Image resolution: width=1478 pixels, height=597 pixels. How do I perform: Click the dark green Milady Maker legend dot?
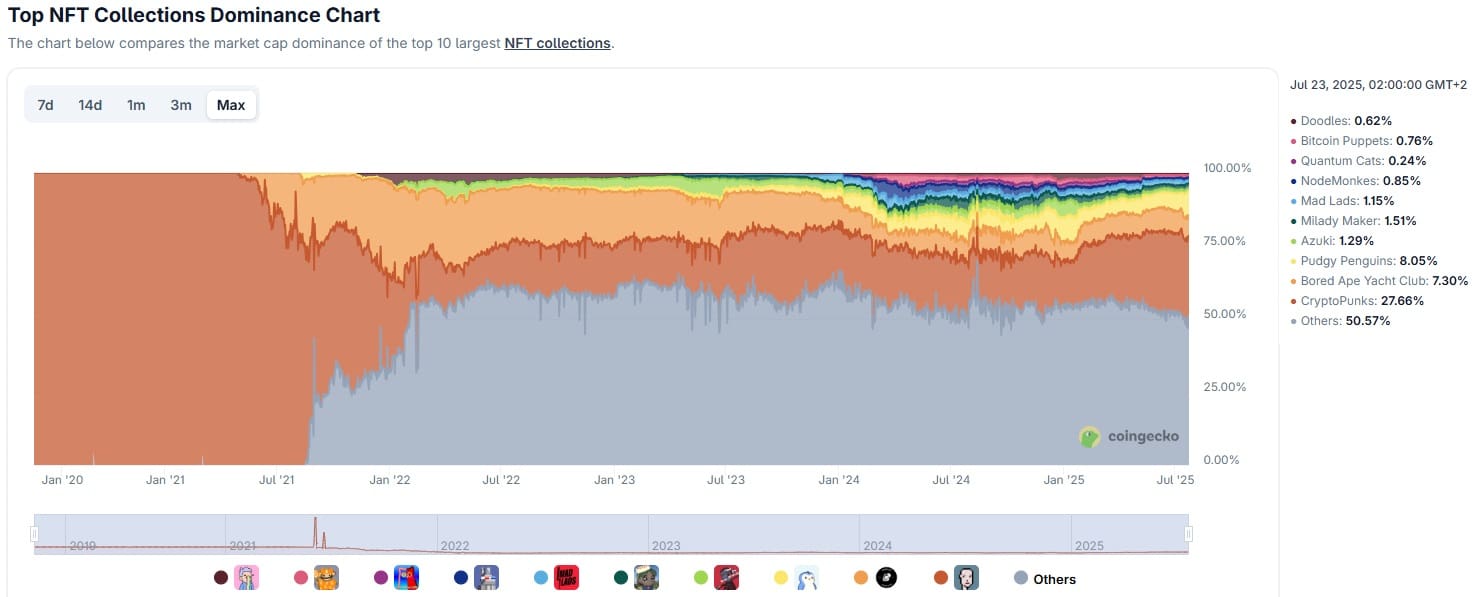pyautogui.click(x=621, y=578)
